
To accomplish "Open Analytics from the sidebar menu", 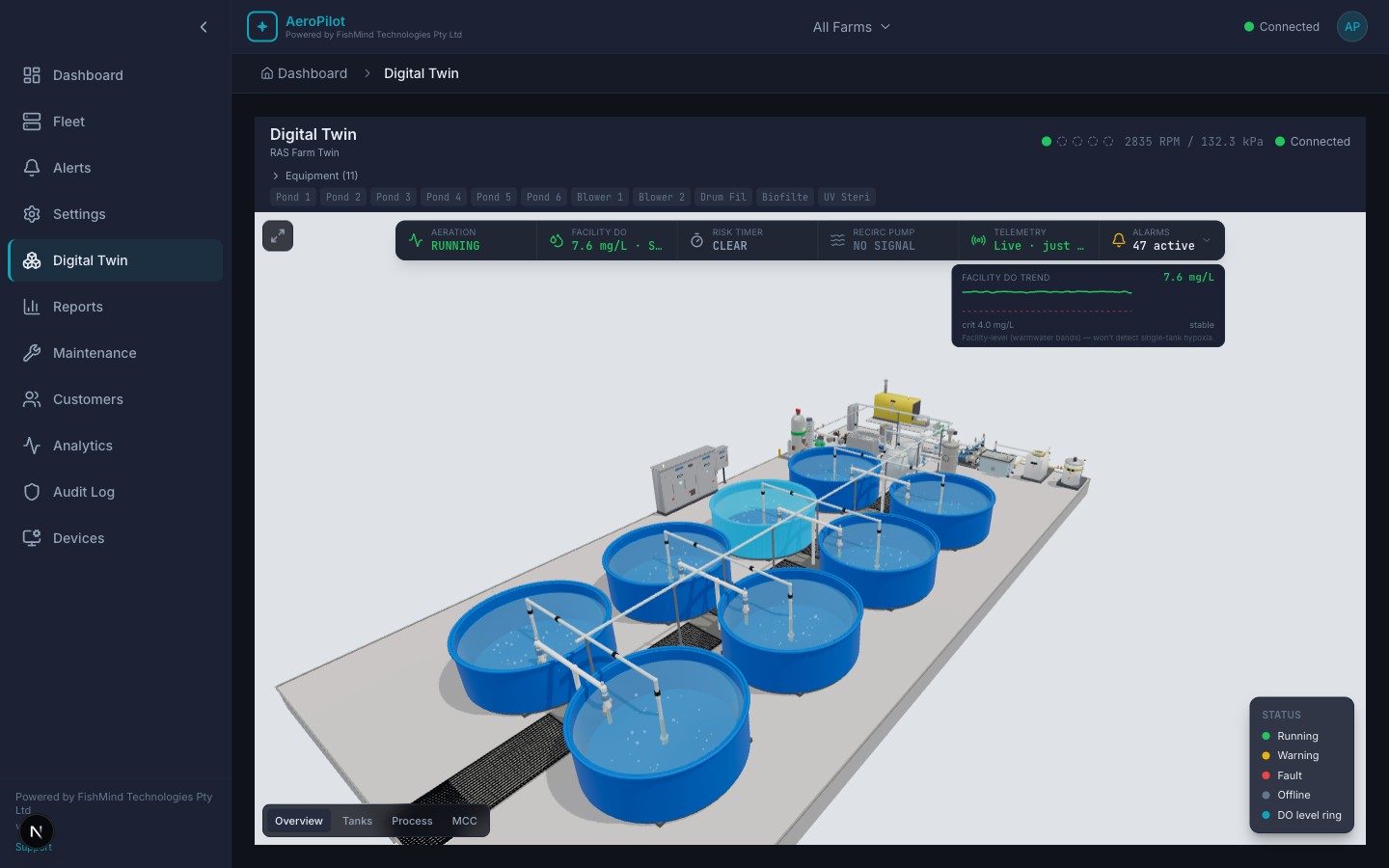I will (116, 446).
